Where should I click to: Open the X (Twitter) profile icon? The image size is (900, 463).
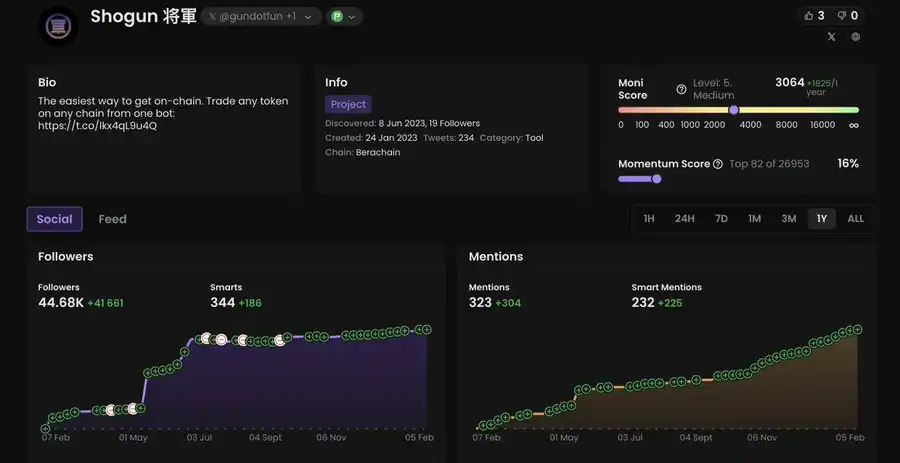(831, 37)
